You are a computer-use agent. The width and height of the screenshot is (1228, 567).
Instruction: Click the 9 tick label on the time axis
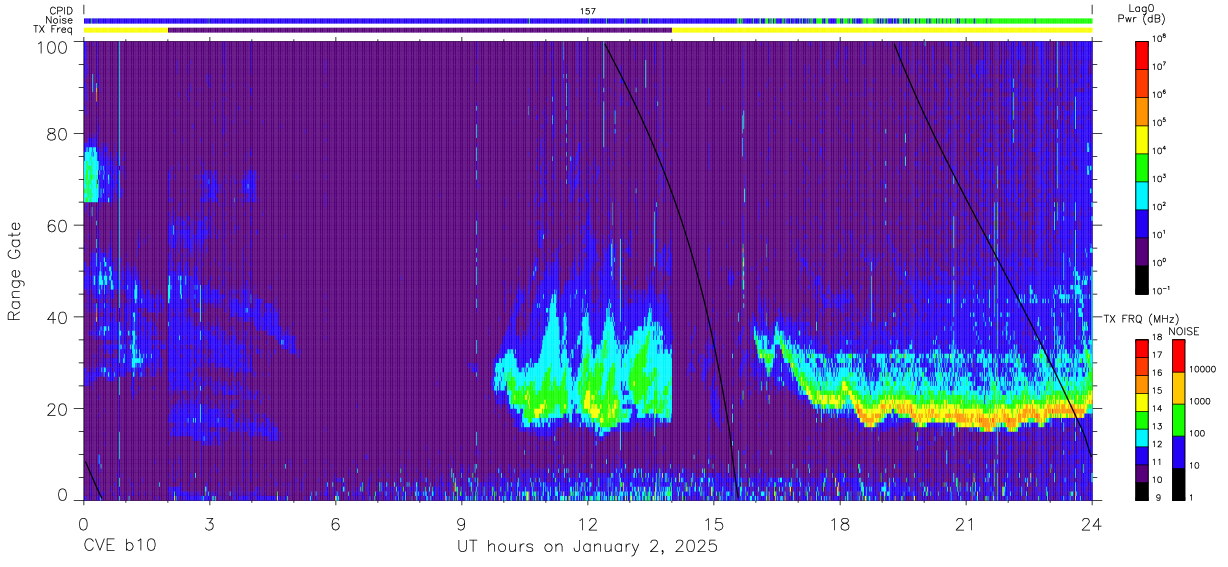(x=462, y=524)
